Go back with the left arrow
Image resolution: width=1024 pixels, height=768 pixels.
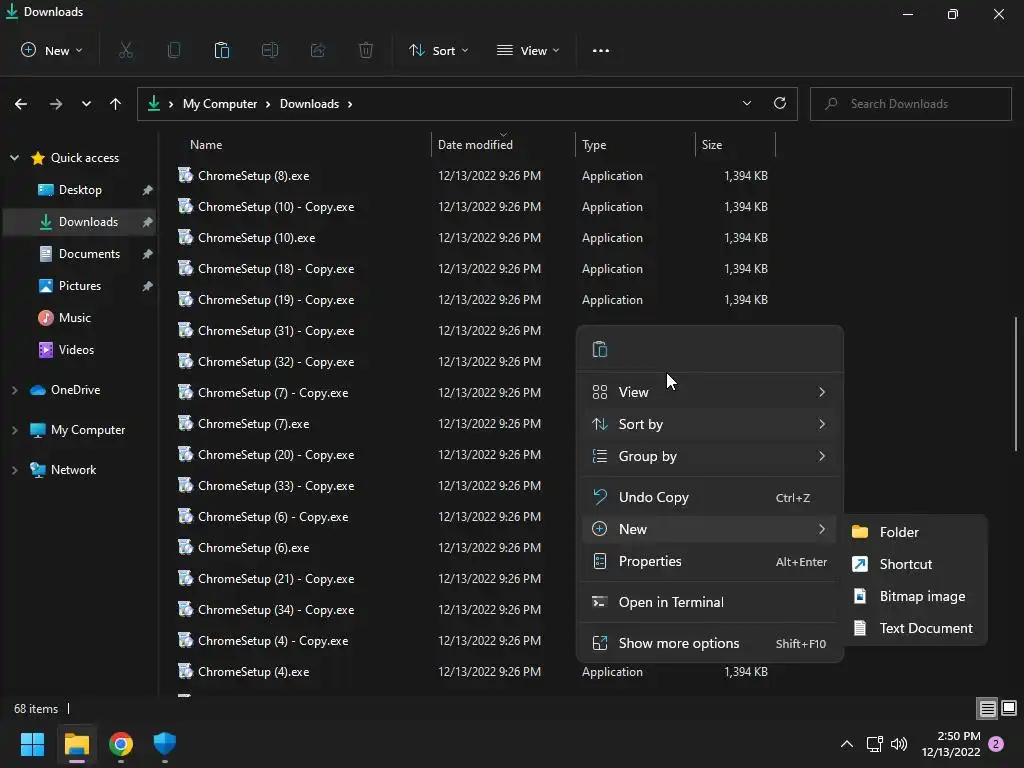[x=21, y=104]
